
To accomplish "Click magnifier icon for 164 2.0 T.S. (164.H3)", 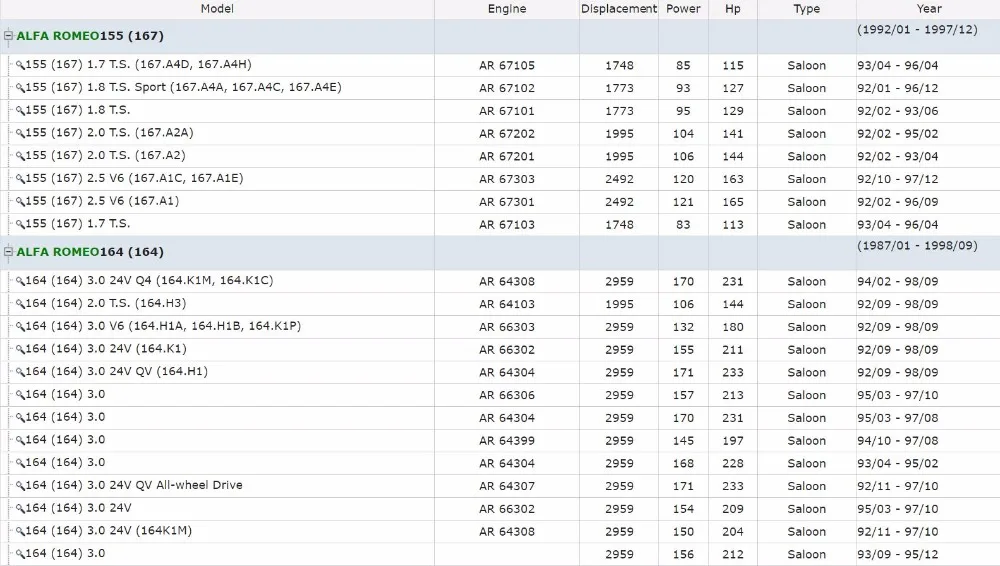I will 20,304.
